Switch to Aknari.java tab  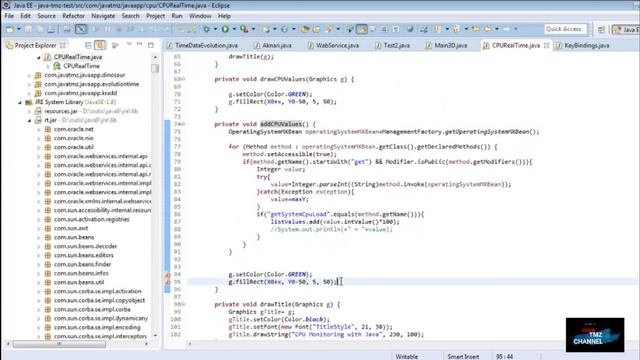pos(273,45)
